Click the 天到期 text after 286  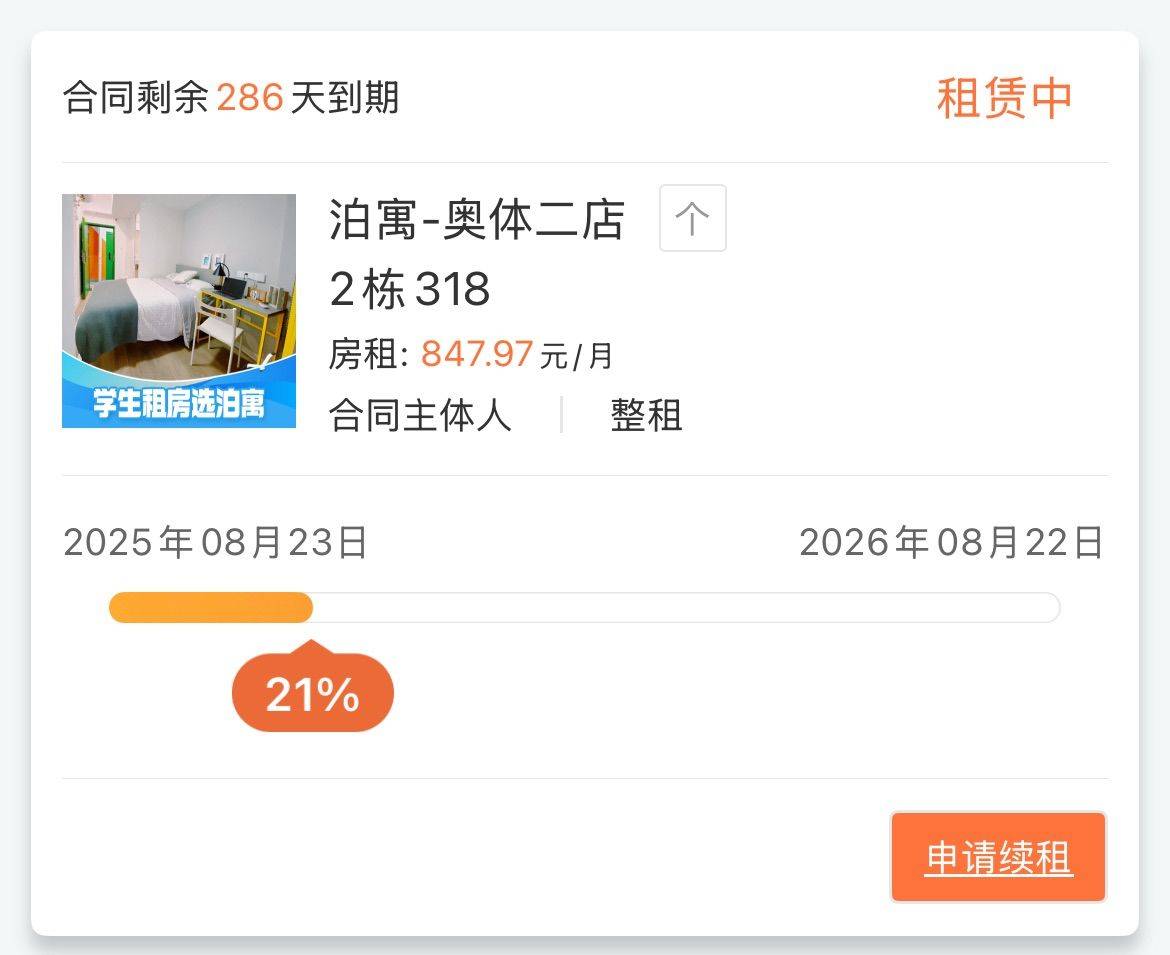click(345, 98)
